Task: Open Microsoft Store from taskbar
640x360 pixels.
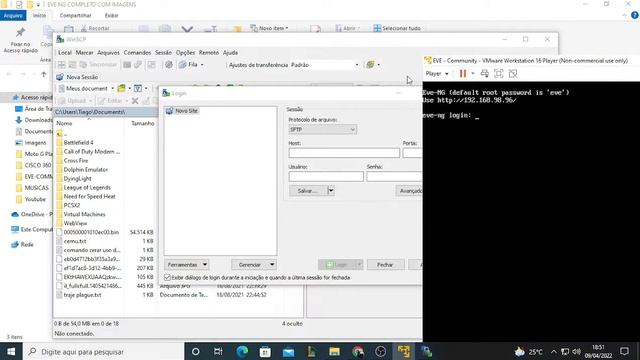Action: point(265,351)
